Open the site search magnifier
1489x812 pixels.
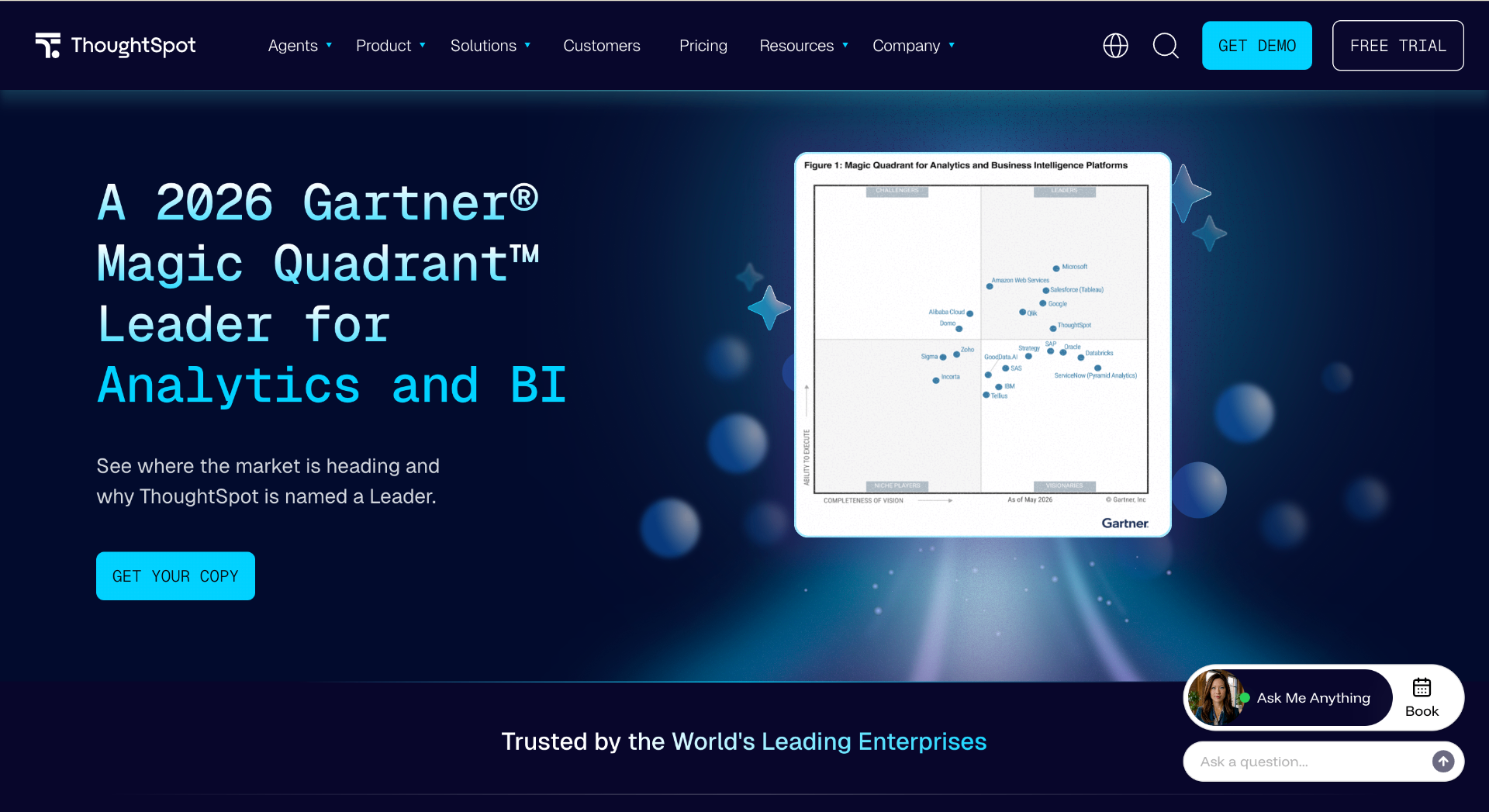[x=1166, y=46]
